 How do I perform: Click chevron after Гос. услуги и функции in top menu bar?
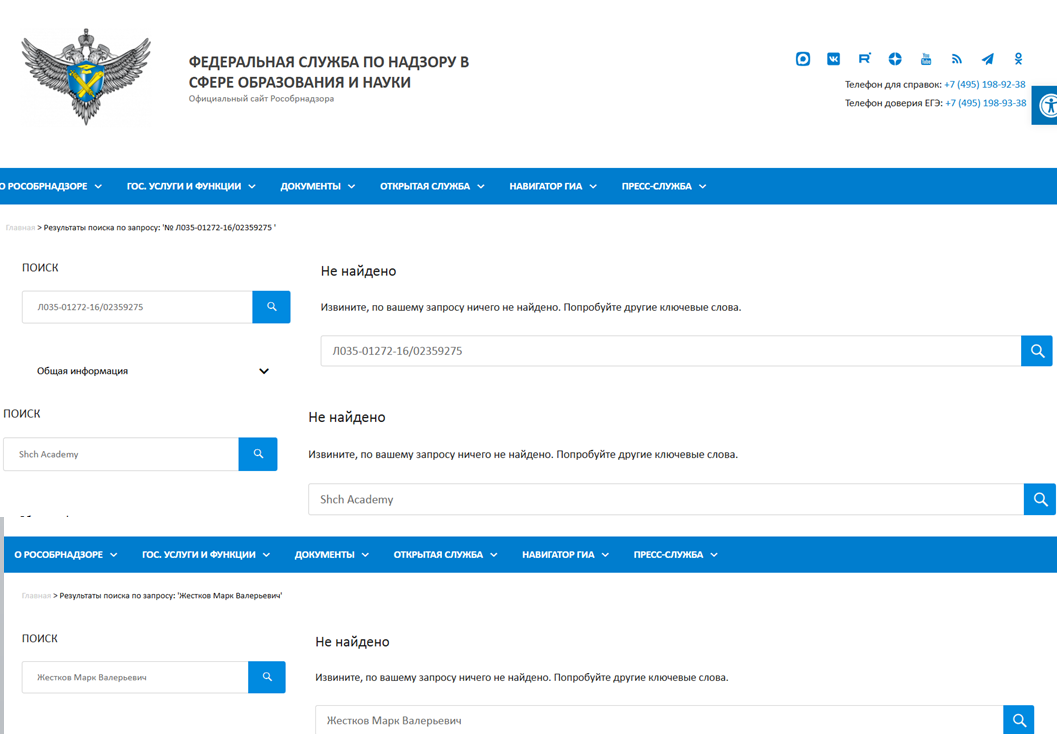(x=252, y=187)
